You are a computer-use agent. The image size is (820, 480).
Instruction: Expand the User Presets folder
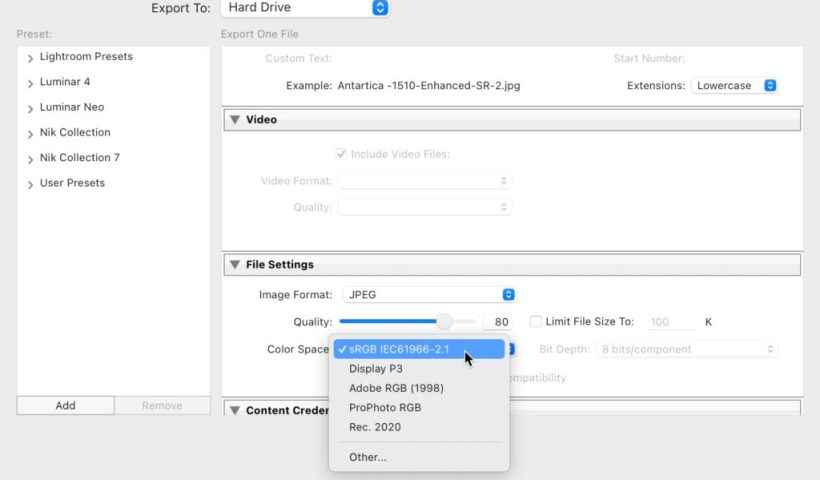30,185
